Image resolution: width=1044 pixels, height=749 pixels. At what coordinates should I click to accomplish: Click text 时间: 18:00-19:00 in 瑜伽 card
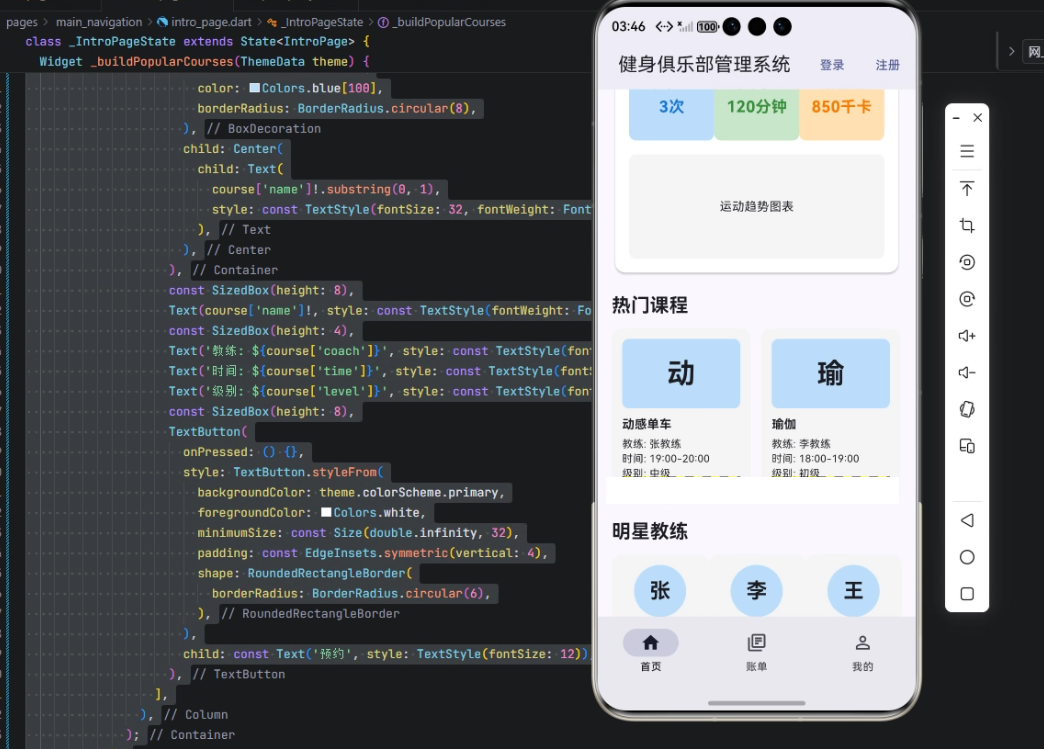click(x=815, y=458)
